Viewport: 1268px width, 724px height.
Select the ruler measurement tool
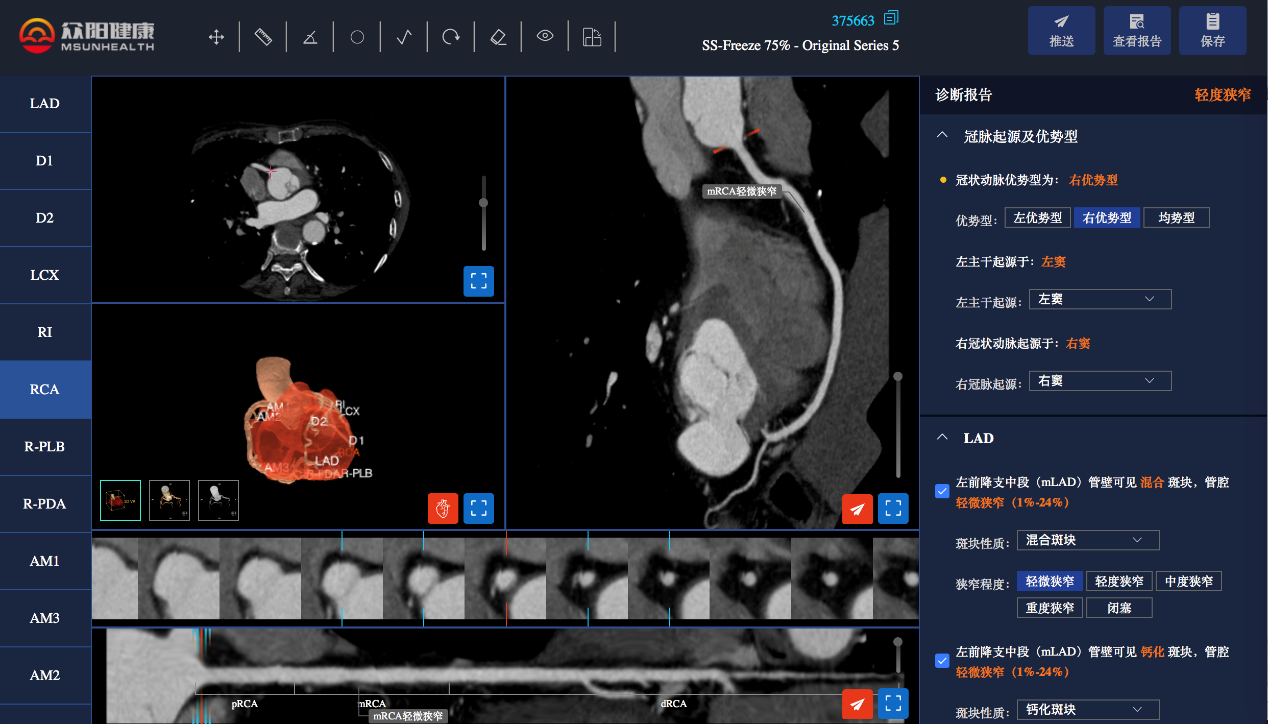263,37
